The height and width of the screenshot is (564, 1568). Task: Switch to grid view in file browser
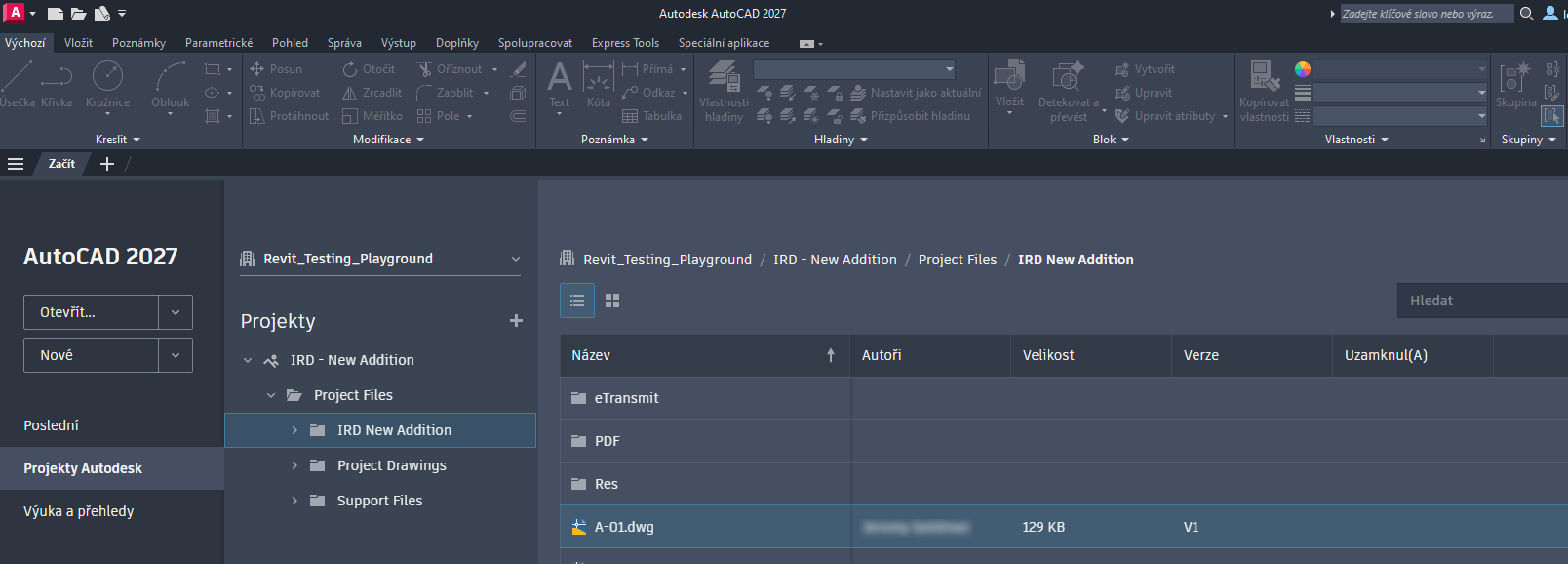point(612,301)
